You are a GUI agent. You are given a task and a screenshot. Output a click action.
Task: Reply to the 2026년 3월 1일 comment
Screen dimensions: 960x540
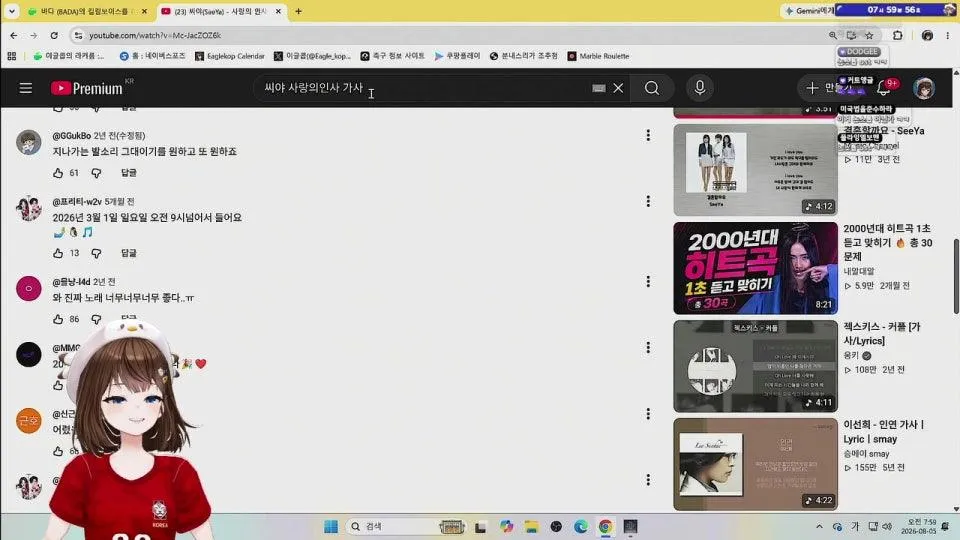coord(129,253)
